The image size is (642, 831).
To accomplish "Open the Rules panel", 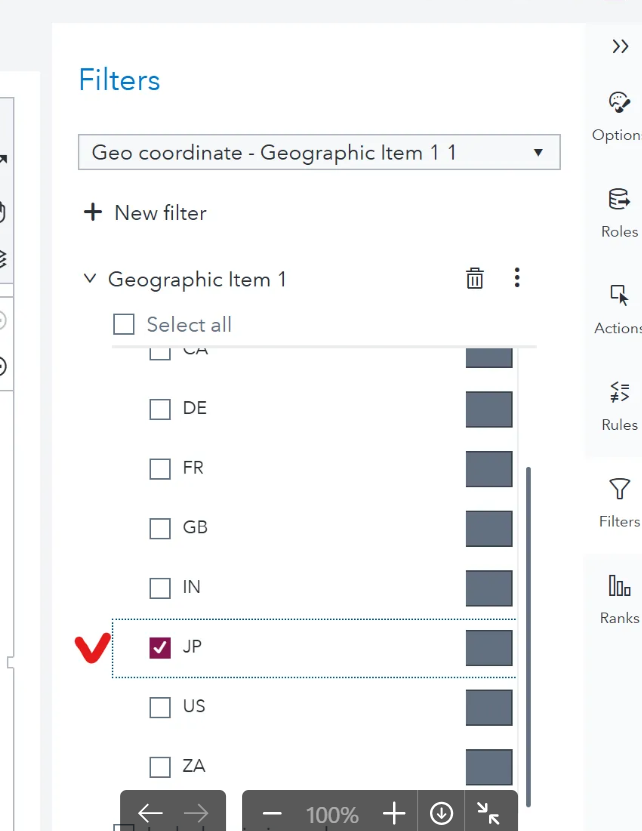I will (x=619, y=392).
